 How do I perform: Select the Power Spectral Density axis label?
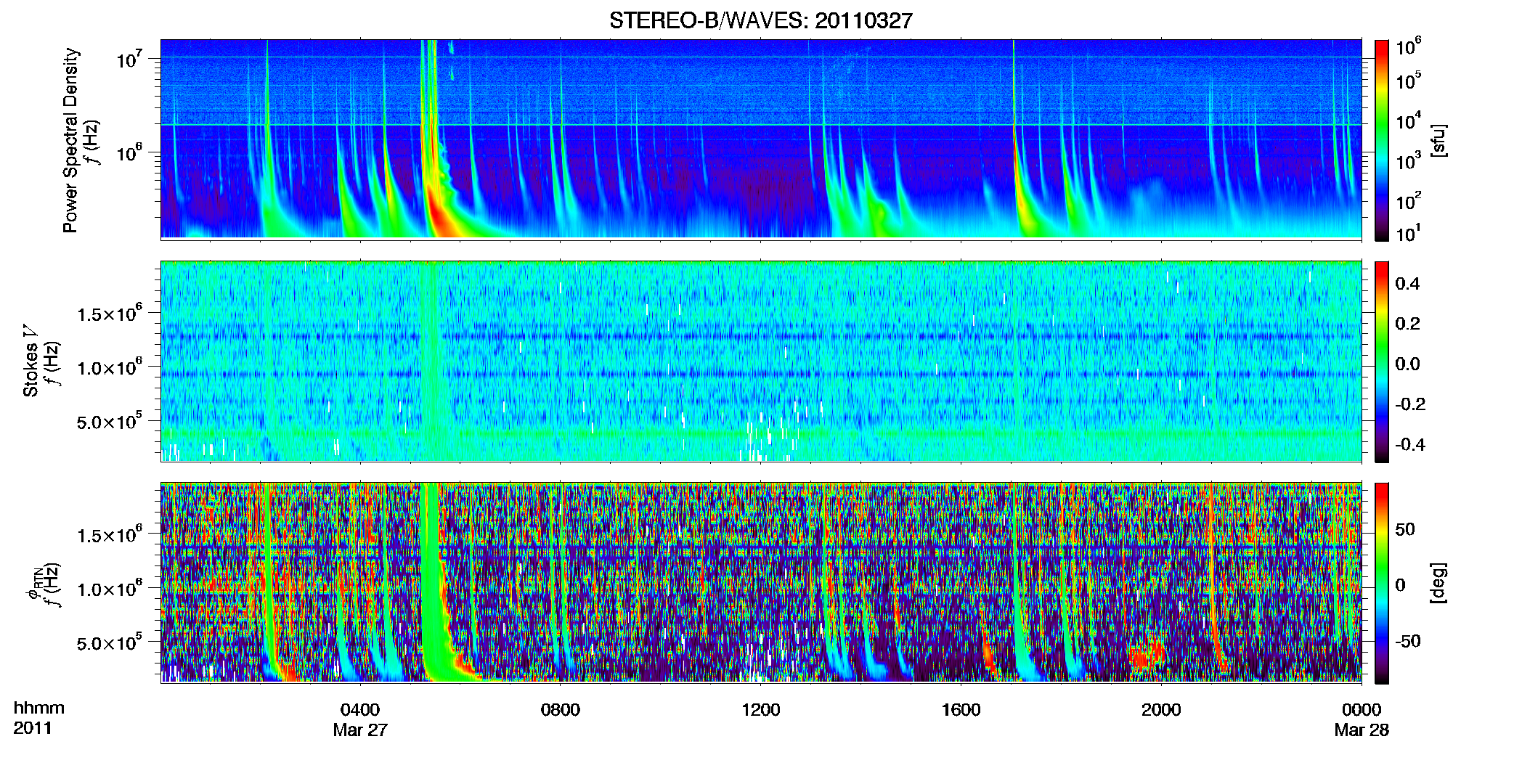pyautogui.click(x=70, y=140)
